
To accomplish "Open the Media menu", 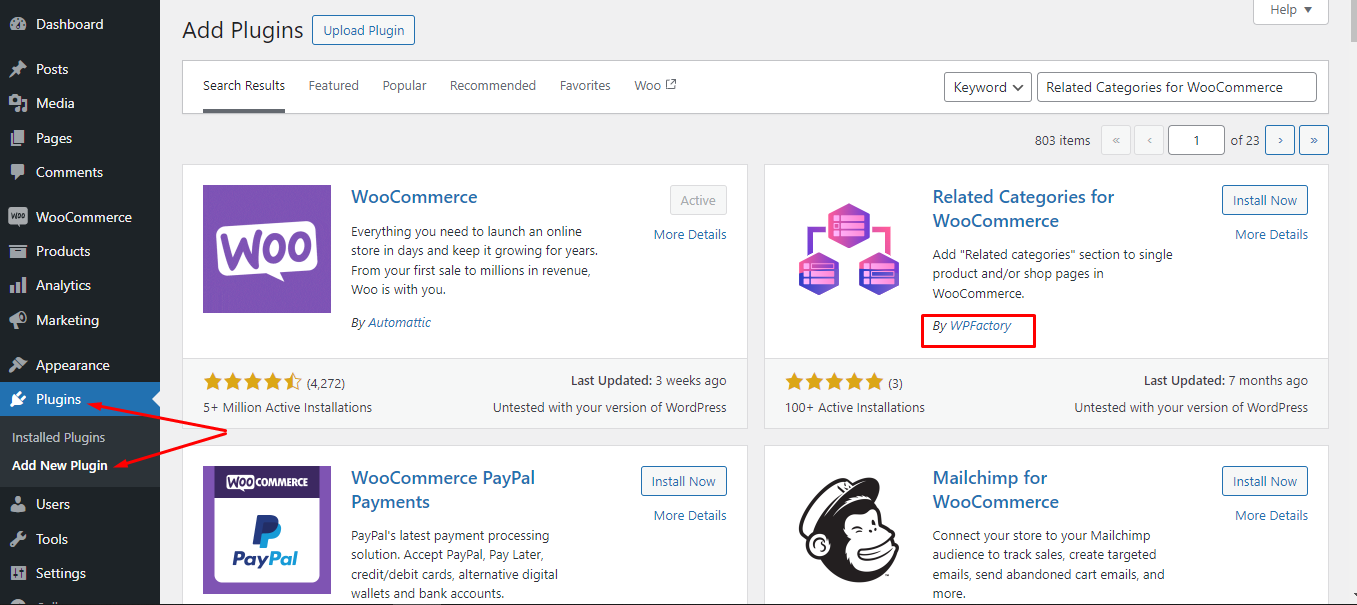I will 80,103.
